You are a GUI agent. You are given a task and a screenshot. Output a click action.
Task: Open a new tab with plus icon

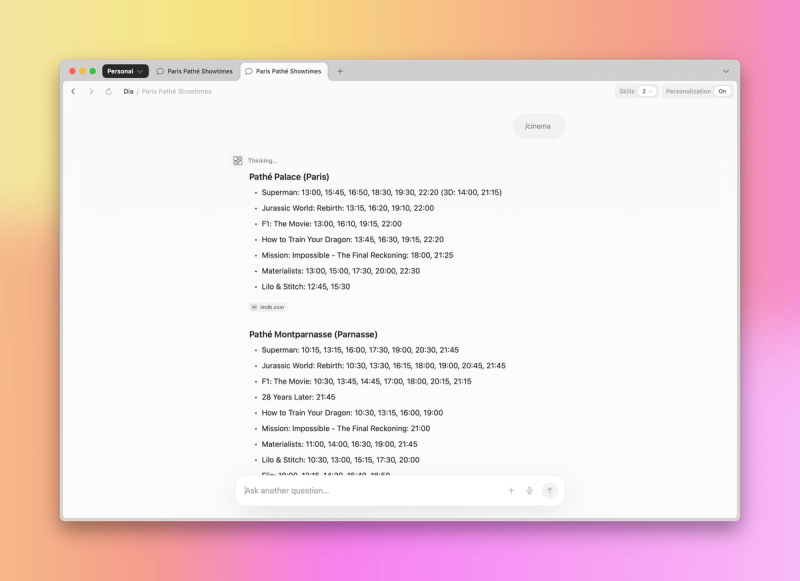[340, 71]
